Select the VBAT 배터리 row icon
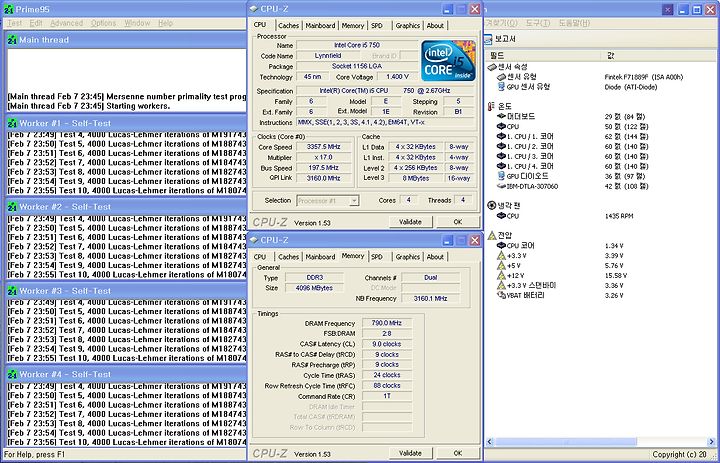This screenshot has height=463, width=720. (501, 295)
